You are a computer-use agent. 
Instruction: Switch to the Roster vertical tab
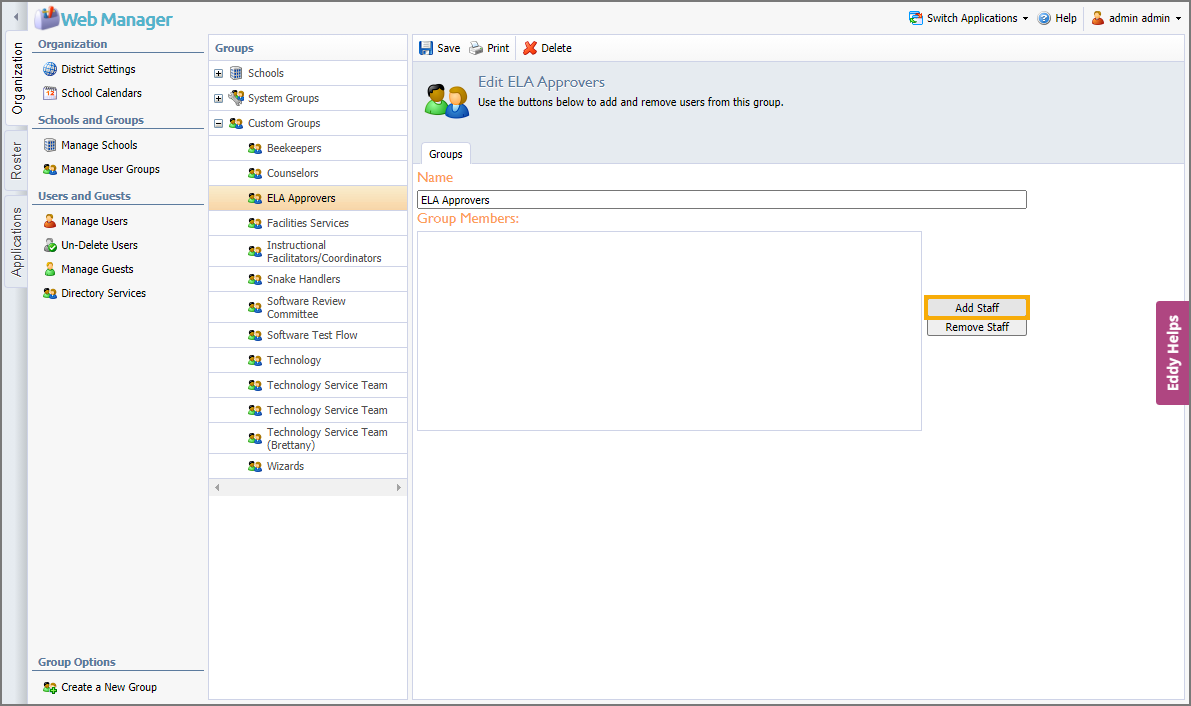[17, 161]
